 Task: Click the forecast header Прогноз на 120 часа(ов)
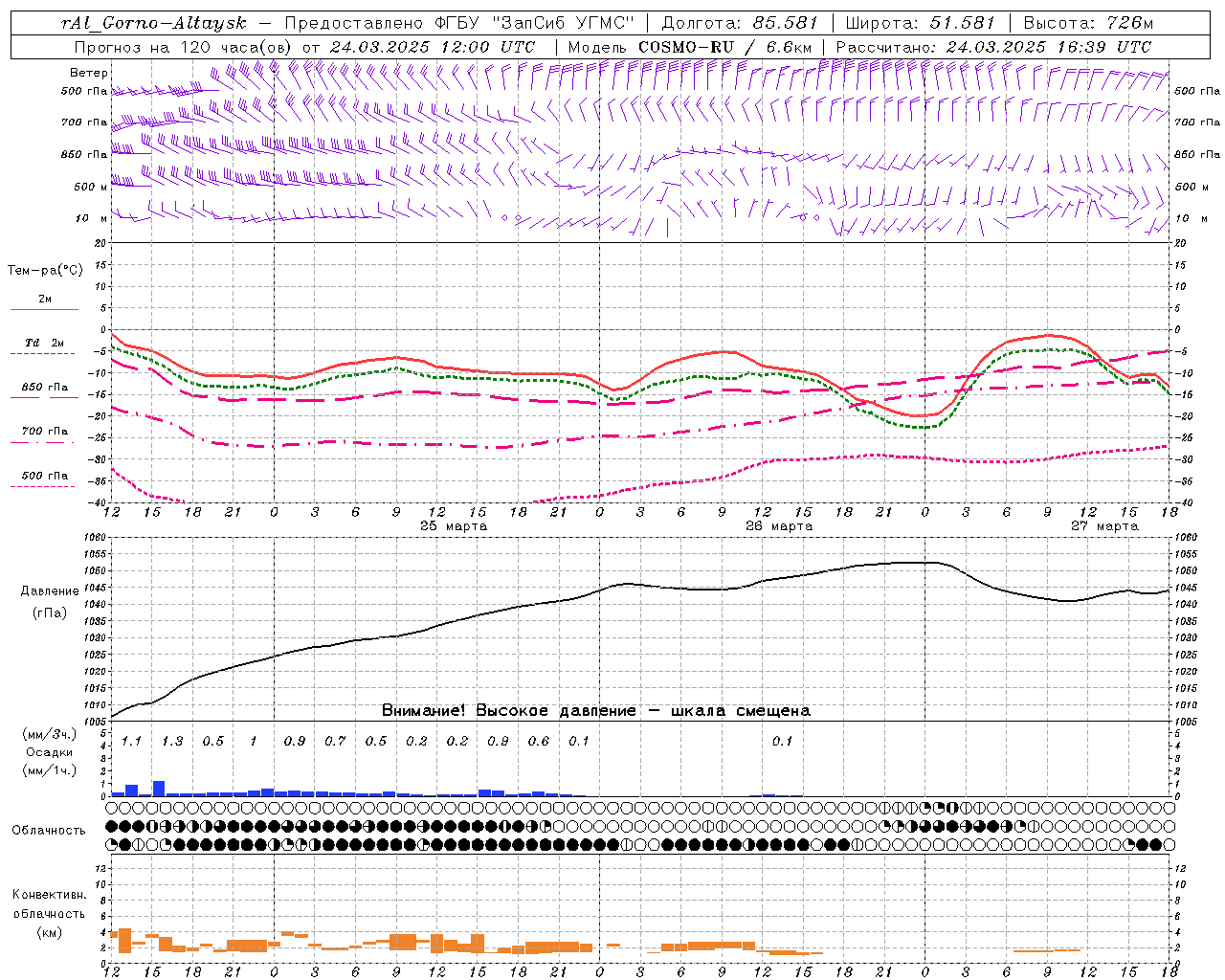(x=185, y=47)
